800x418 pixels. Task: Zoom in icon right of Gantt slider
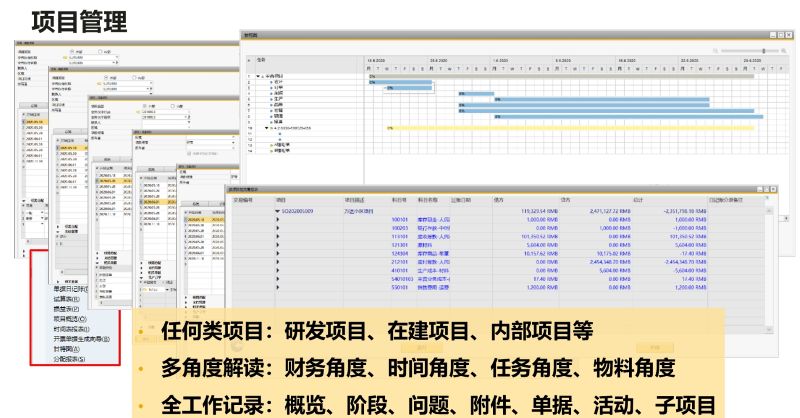(784, 51)
